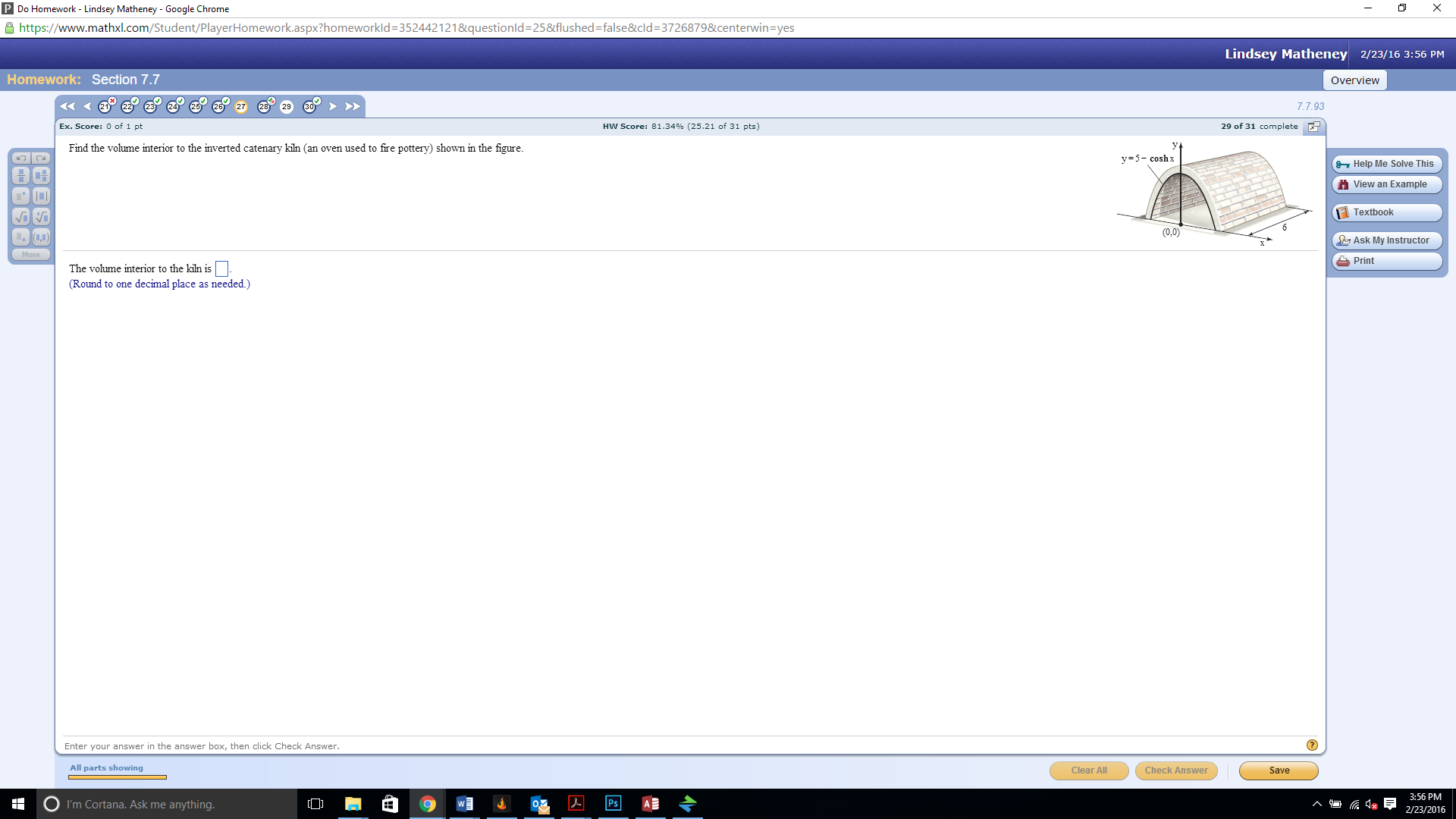Viewport: 1456px width, 819px height.
Task: Insert the nth root template
Action: tap(41, 217)
